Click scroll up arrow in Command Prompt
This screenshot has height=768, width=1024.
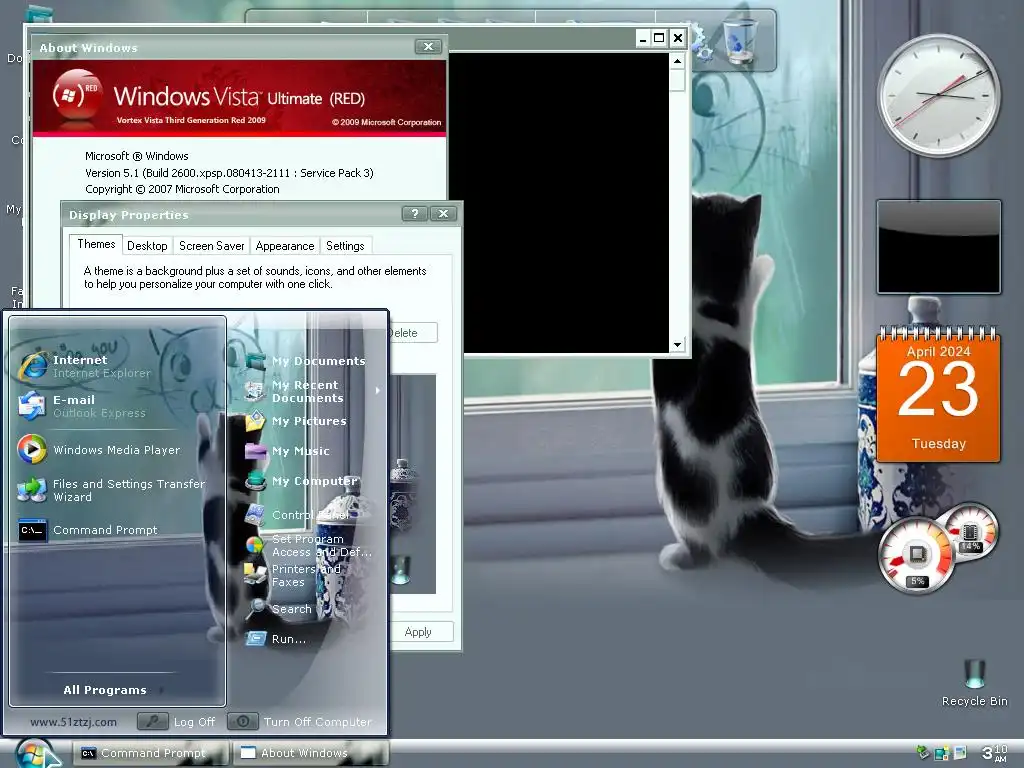point(677,61)
